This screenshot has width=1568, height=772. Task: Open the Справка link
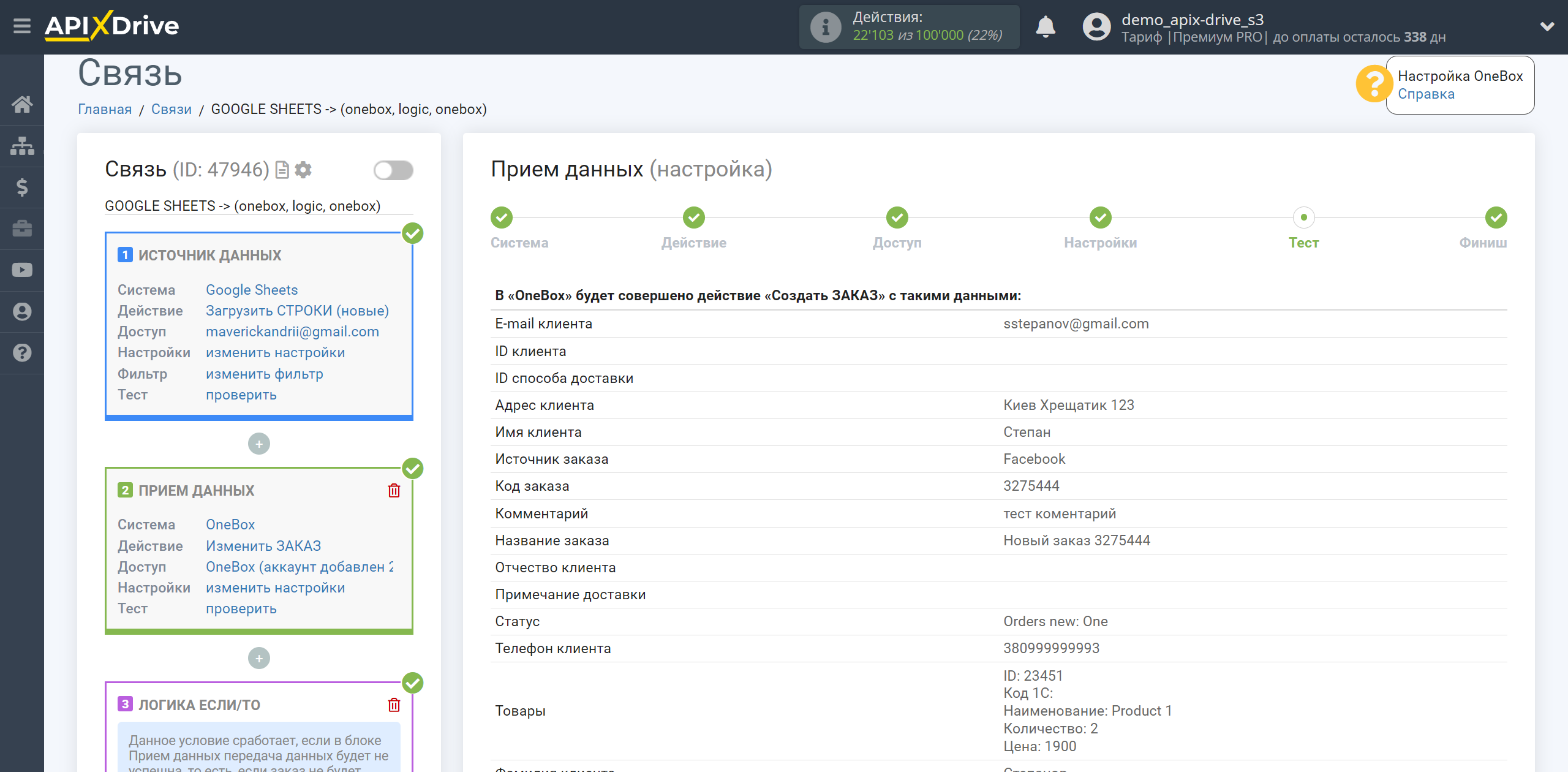[x=1426, y=94]
